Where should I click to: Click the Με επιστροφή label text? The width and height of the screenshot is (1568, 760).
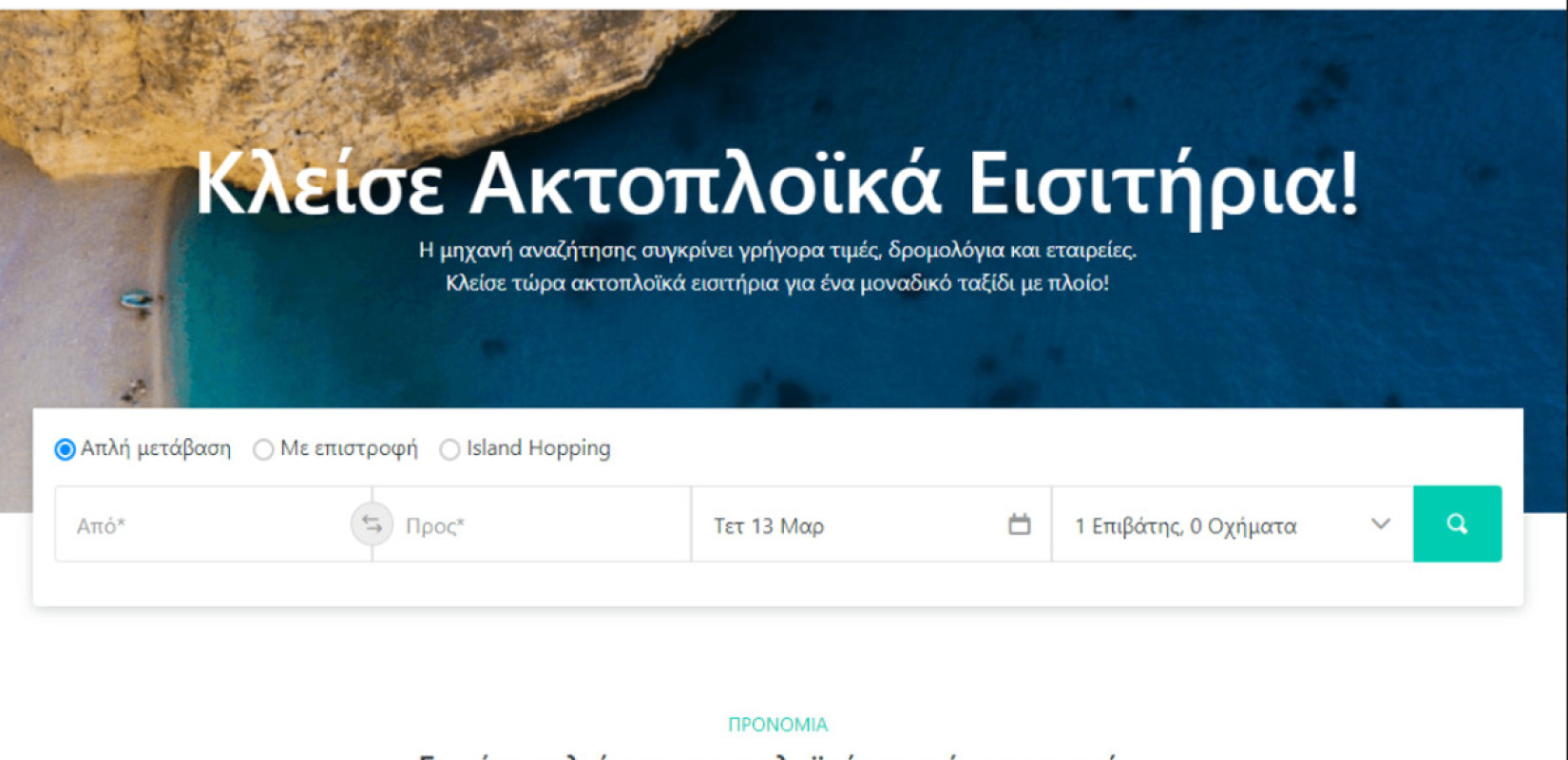click(x=349, y=448)
